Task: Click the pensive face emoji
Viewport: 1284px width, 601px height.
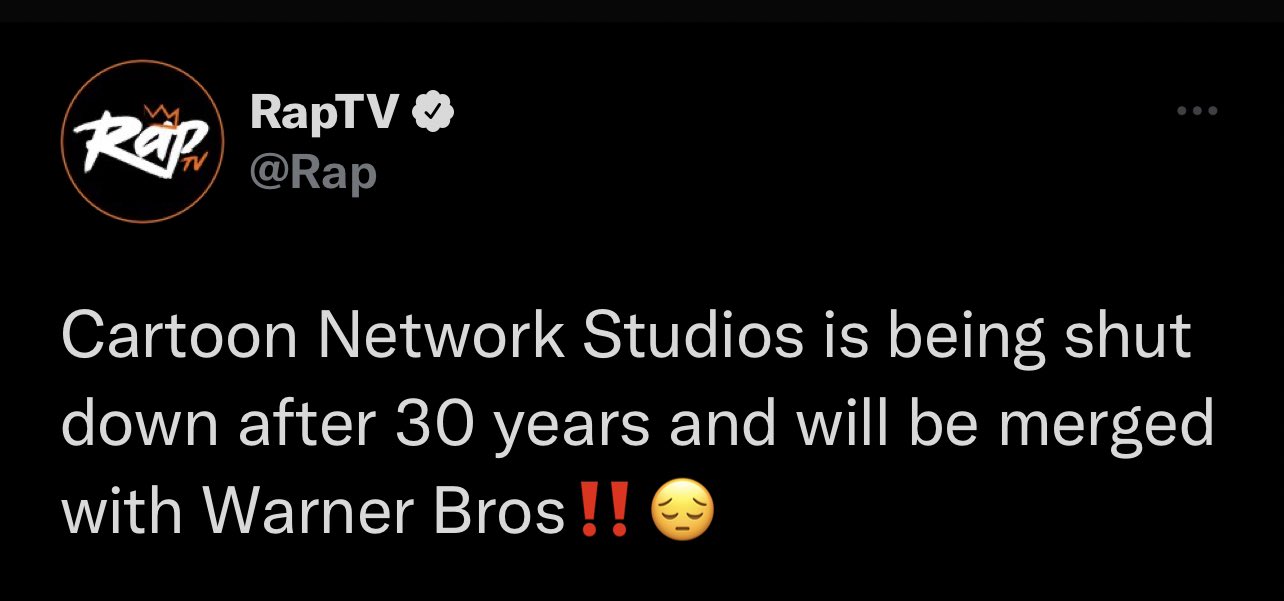Action: (683, 512)
